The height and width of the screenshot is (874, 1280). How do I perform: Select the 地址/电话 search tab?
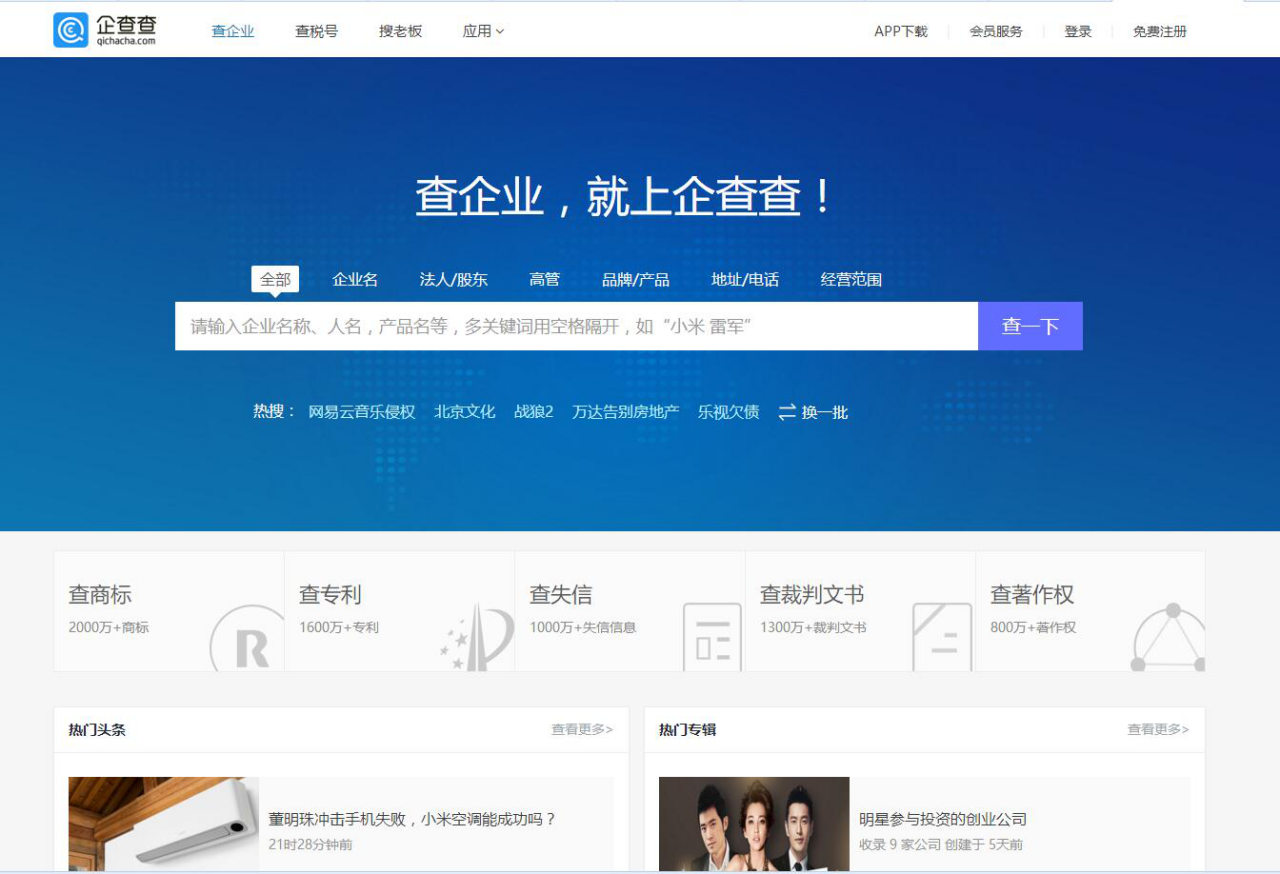[x=745, y=280]
